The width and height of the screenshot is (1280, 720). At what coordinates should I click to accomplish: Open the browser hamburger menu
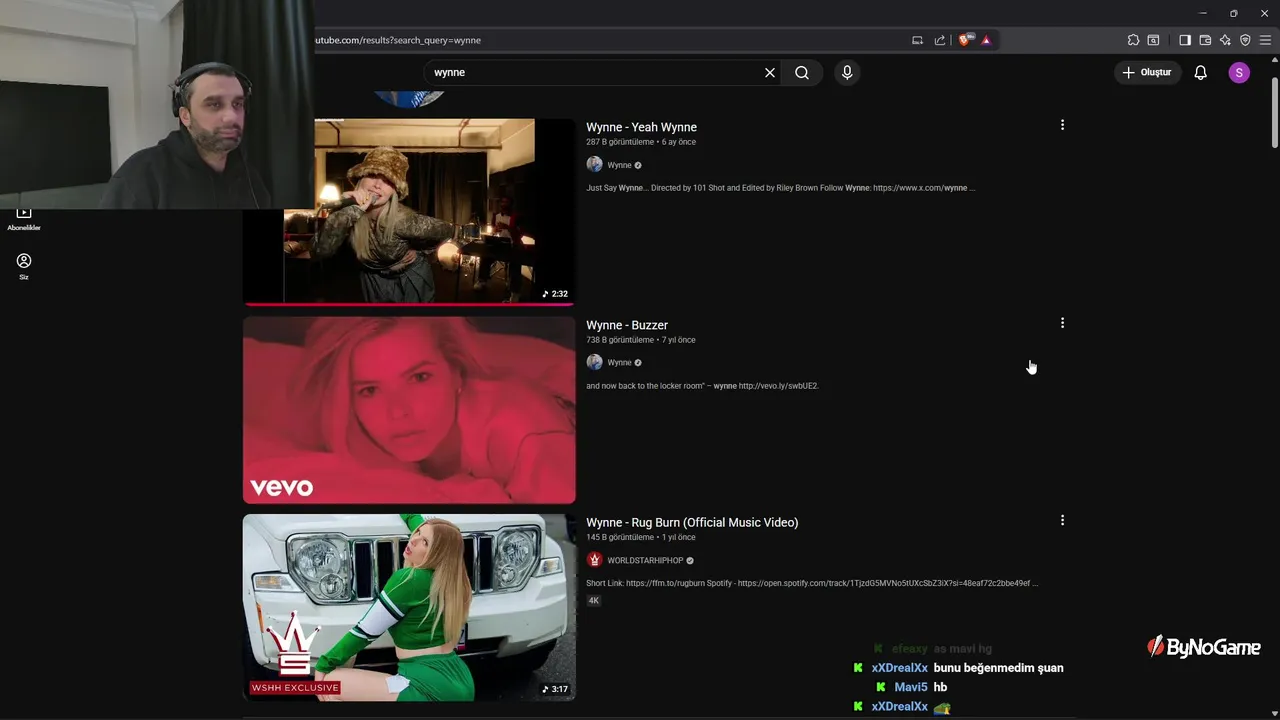[x=1265, y=40]
